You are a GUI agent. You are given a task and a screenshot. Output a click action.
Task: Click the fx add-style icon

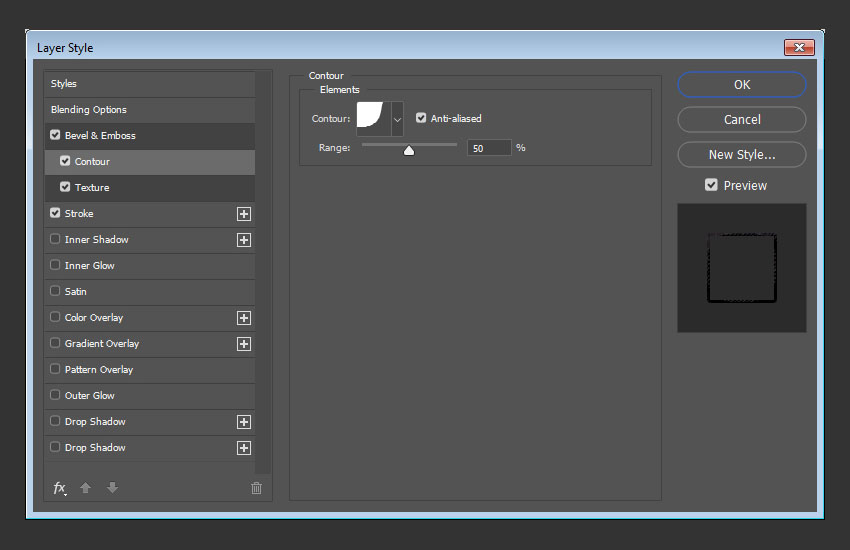coord(60,488)
